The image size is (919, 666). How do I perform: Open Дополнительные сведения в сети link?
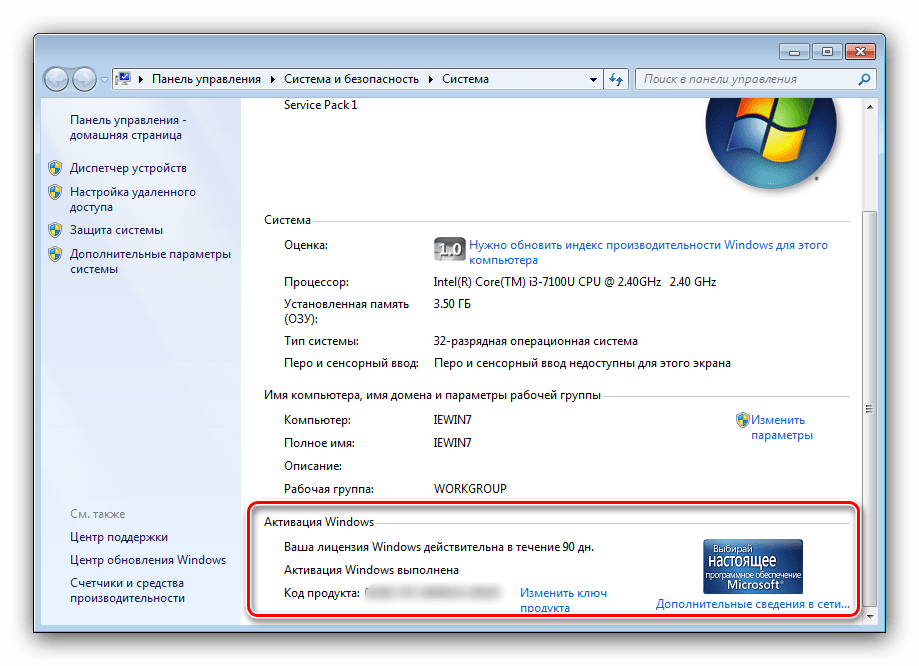752,604
